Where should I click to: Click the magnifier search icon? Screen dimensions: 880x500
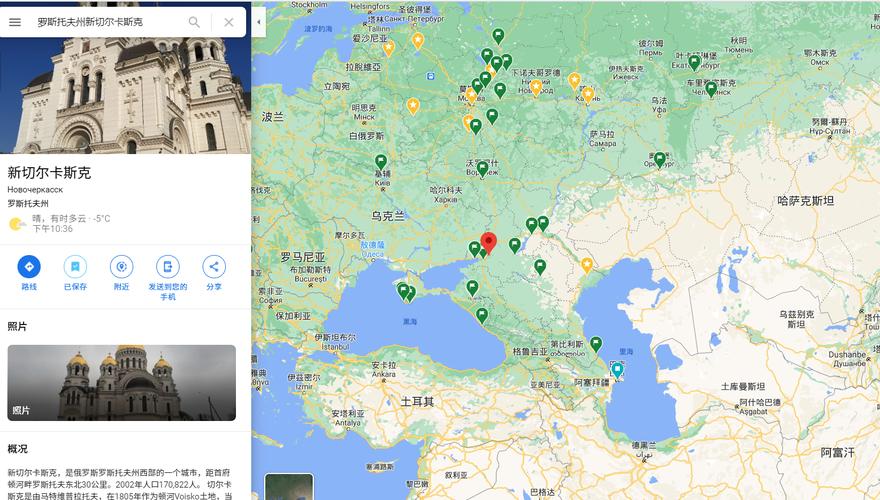point(194,22)
